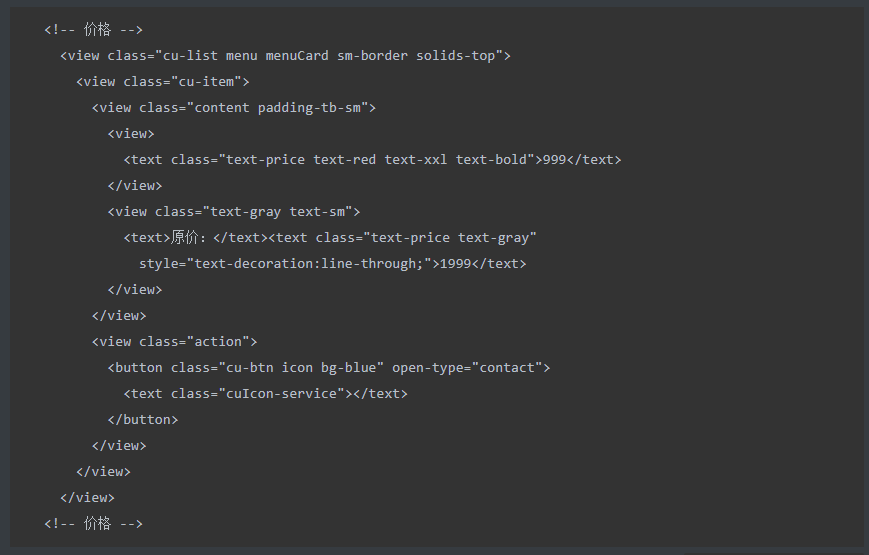Click the price value 999
Viewport: 869px width, 555px height.
point(554,160)
